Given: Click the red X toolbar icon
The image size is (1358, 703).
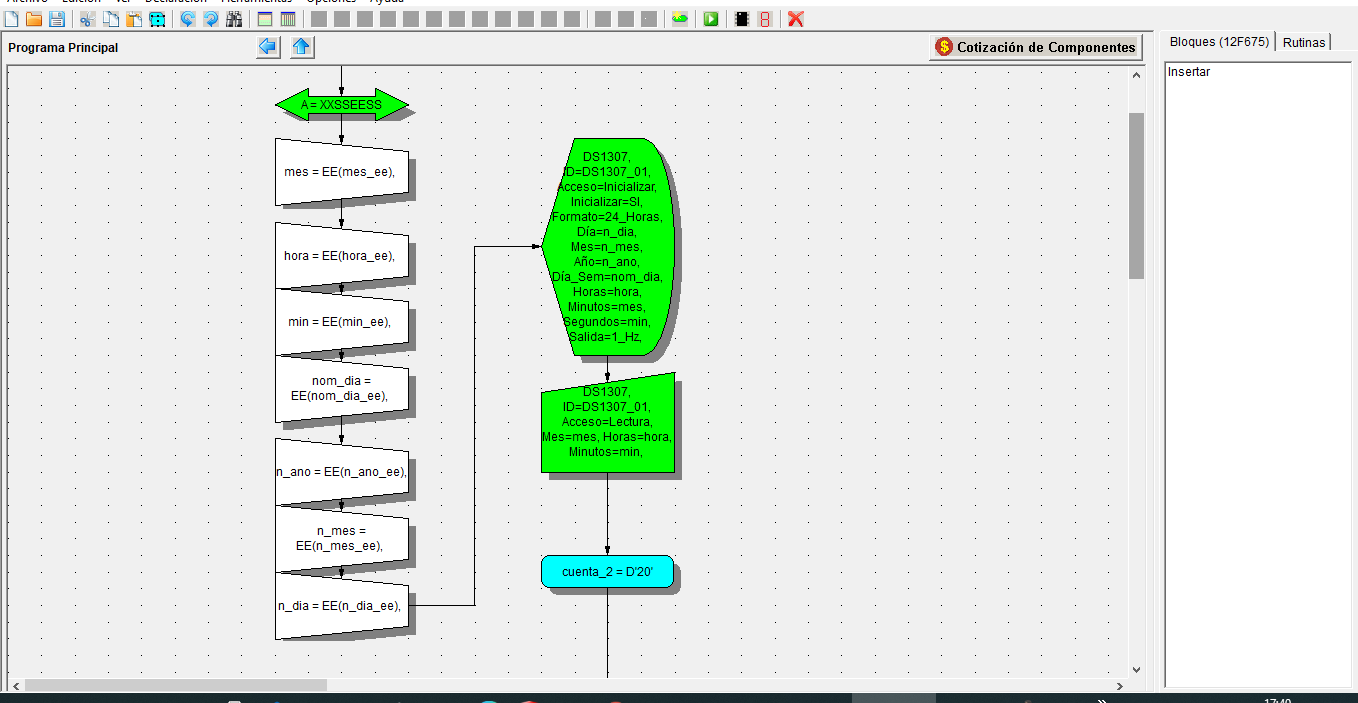Looking at the screenshot, I should [796, 19].
